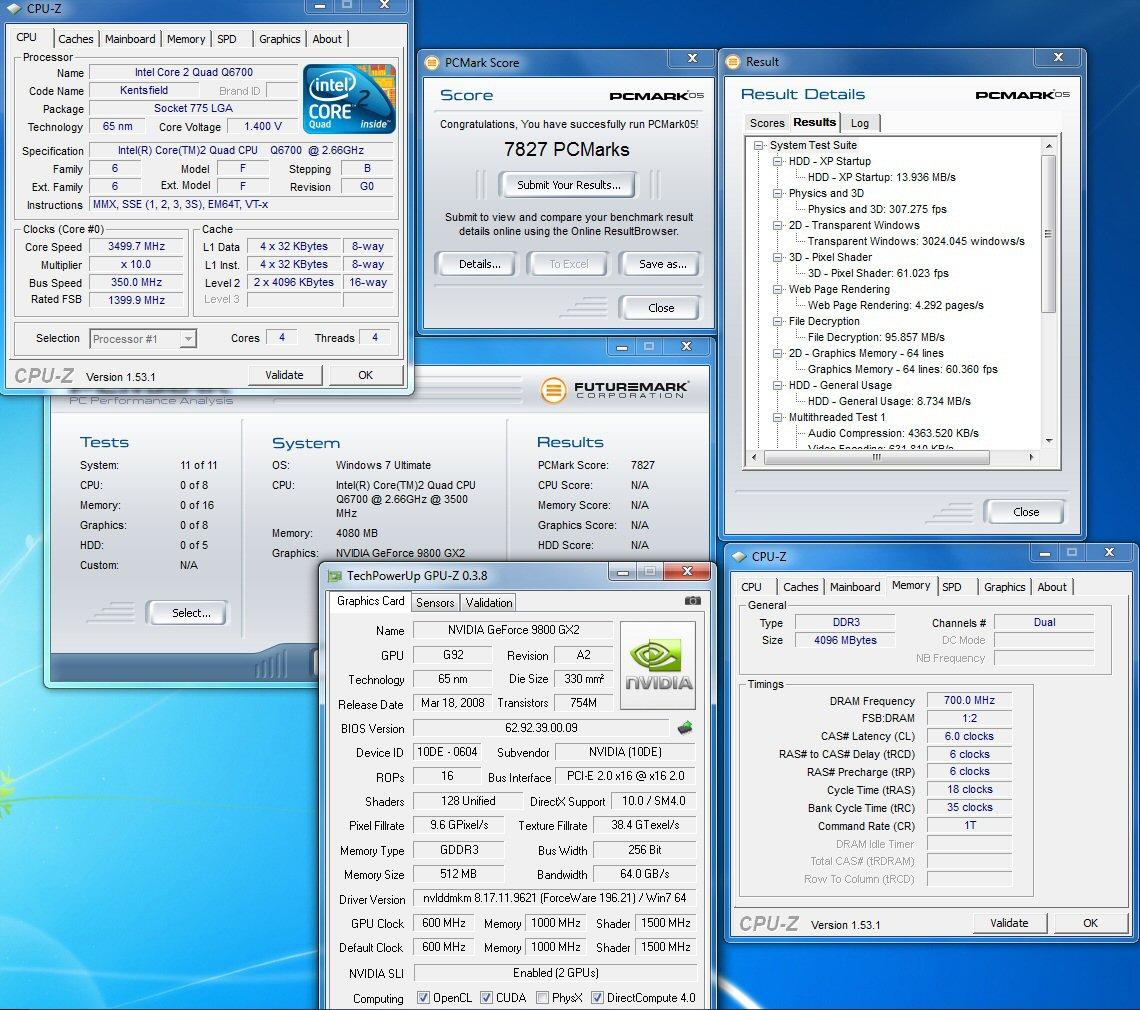Image resolution: width=1140 pixels, height=1010 pixels.
Task: Open the Mainboard tab in top-left CPU-Z
Action: [x=130, y=39]
